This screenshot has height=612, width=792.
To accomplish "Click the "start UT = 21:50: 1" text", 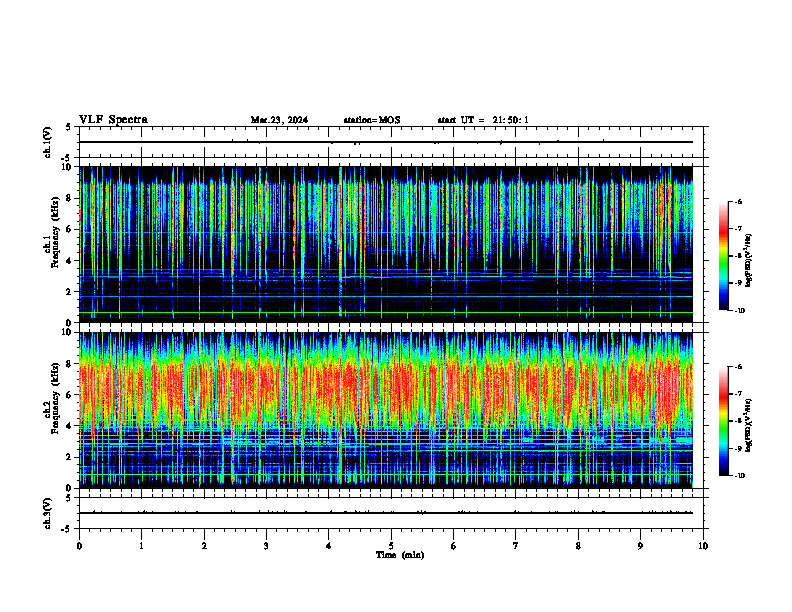I will coord(483,120).
